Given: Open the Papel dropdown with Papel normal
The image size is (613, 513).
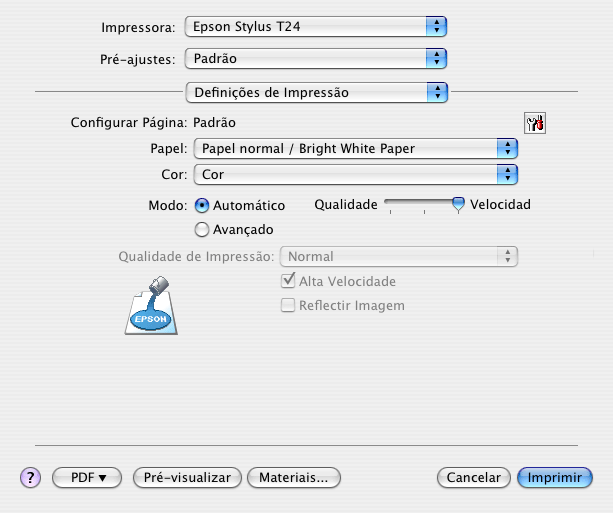Looking at the screenshot, I should tap(356, 149).
